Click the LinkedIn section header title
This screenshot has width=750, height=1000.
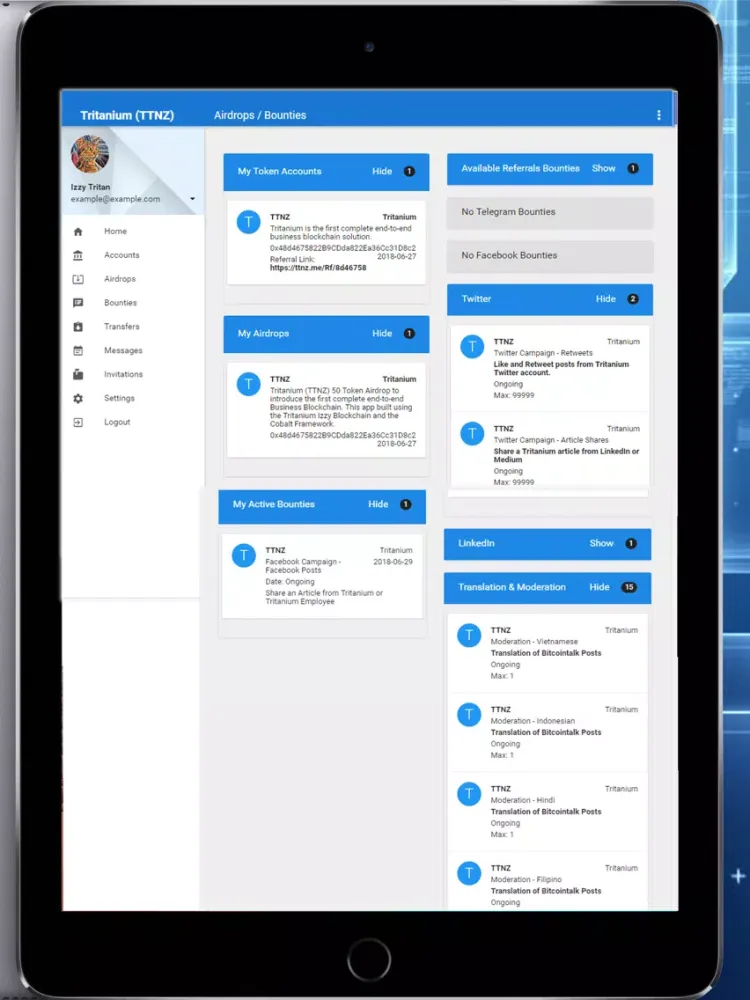tap(476, 543)
